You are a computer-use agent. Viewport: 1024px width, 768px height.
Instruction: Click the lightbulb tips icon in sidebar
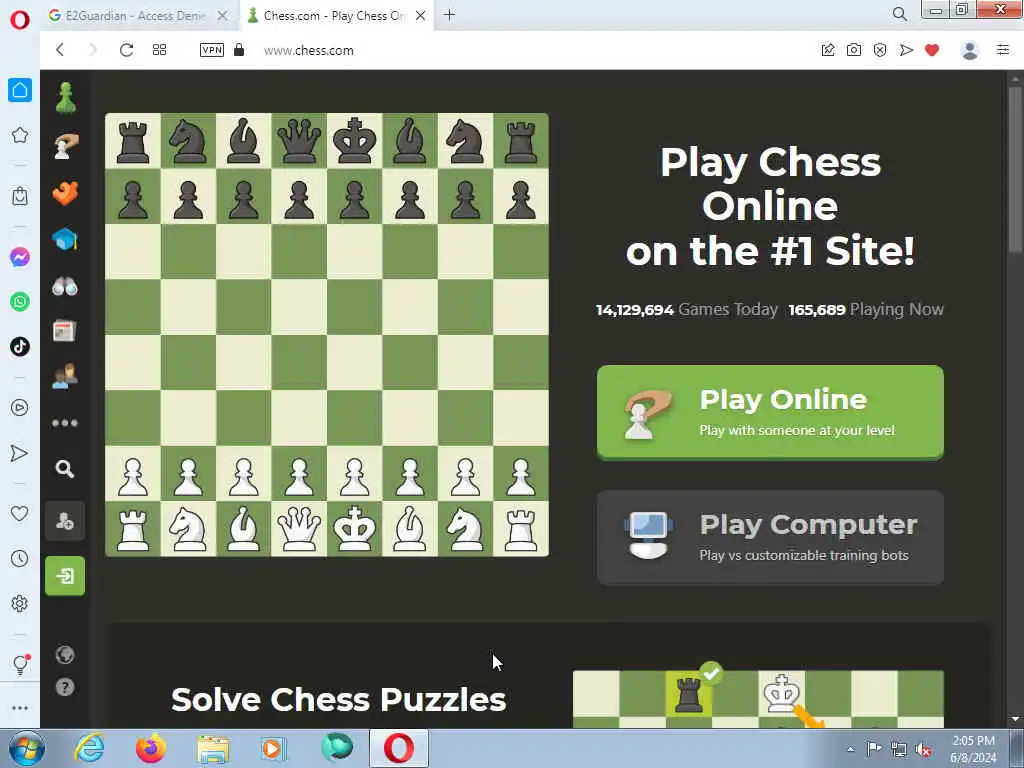pos(20,665)
